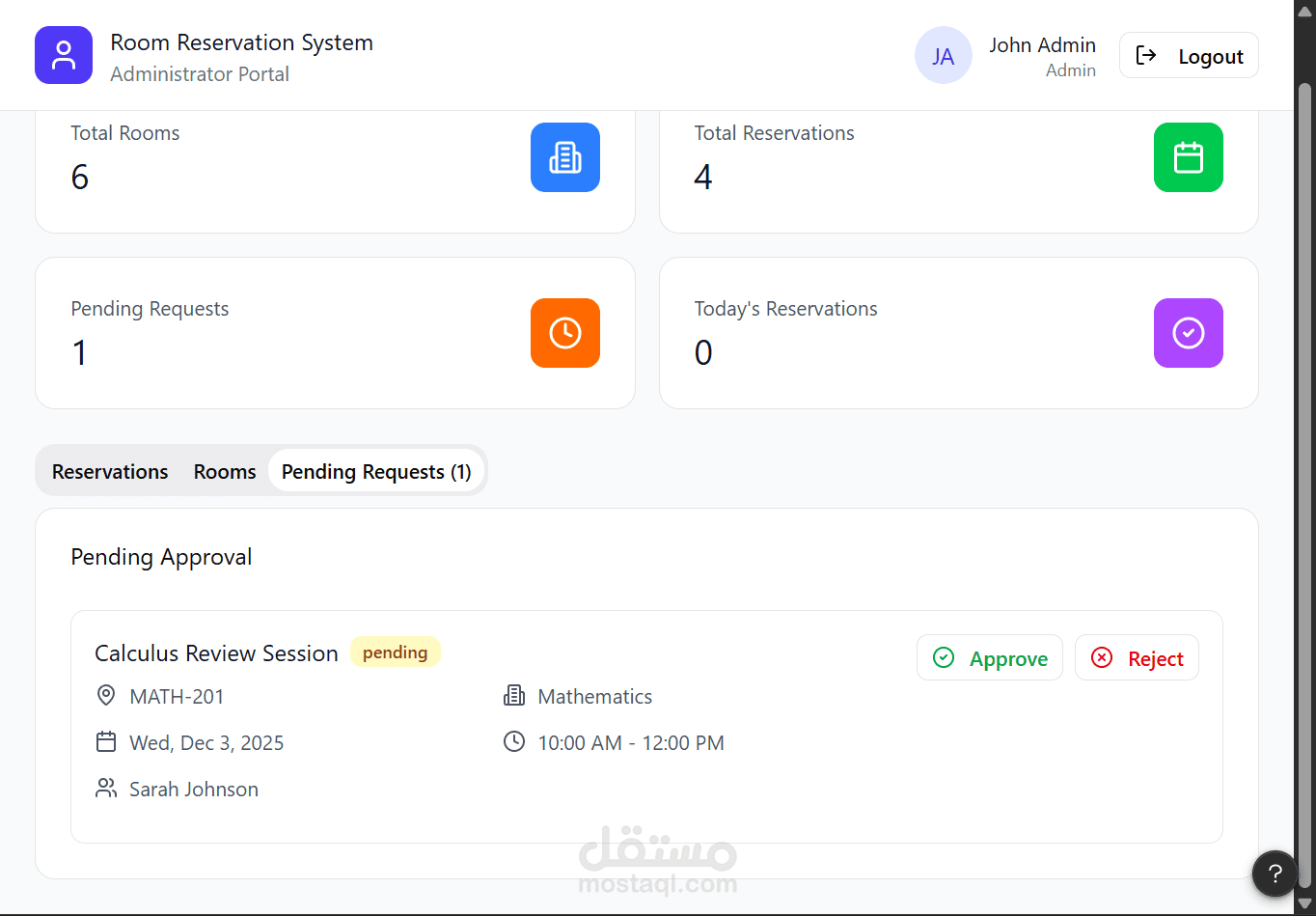1316x916 pixels.
Task: Click the JA avatar circle
Action: coord(943,55)
